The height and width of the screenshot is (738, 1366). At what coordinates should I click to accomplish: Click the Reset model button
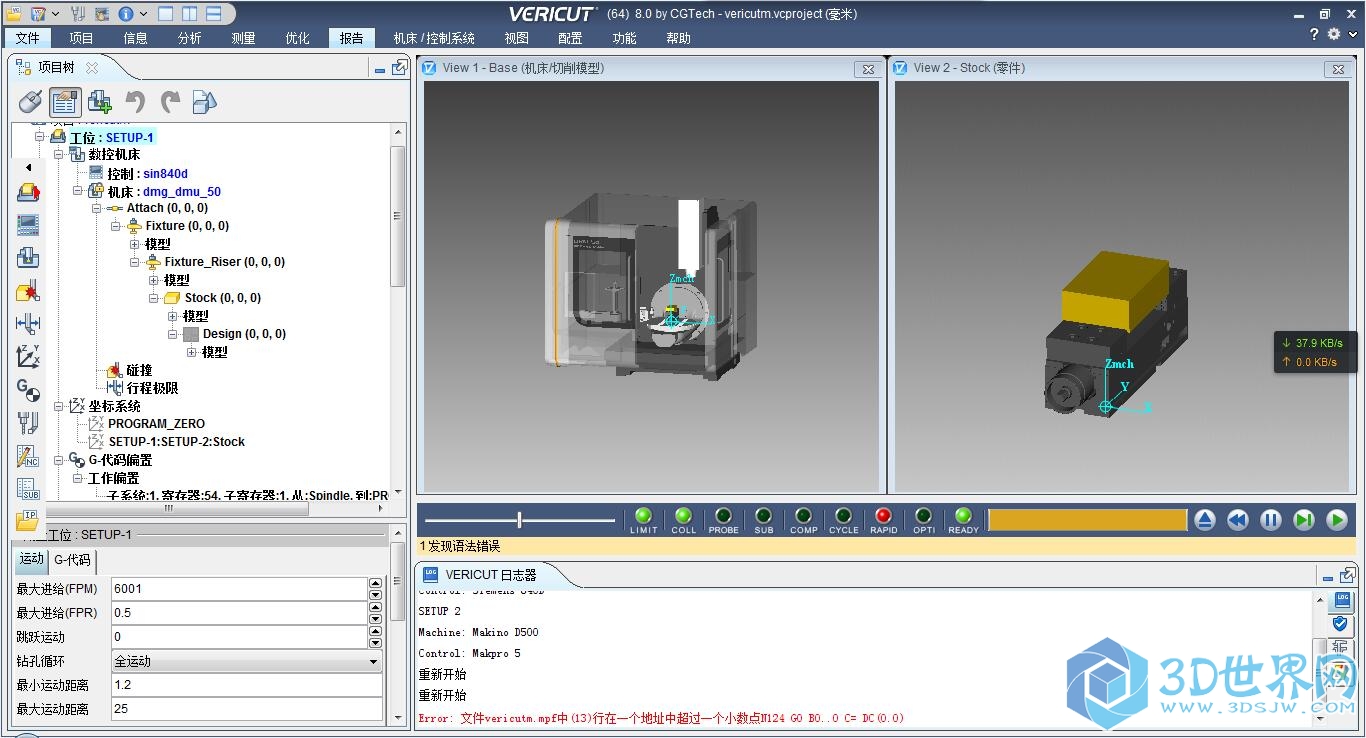pyautogui.click(x=1205, y=520)
